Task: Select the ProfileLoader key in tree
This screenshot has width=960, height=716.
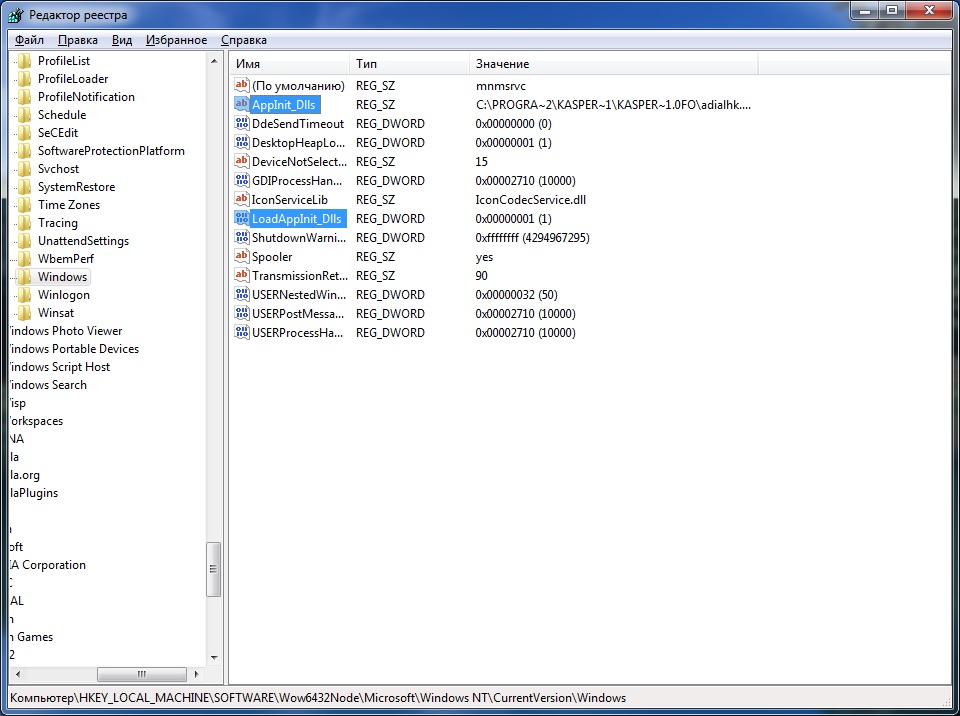Action: click(x=73, y=78)
